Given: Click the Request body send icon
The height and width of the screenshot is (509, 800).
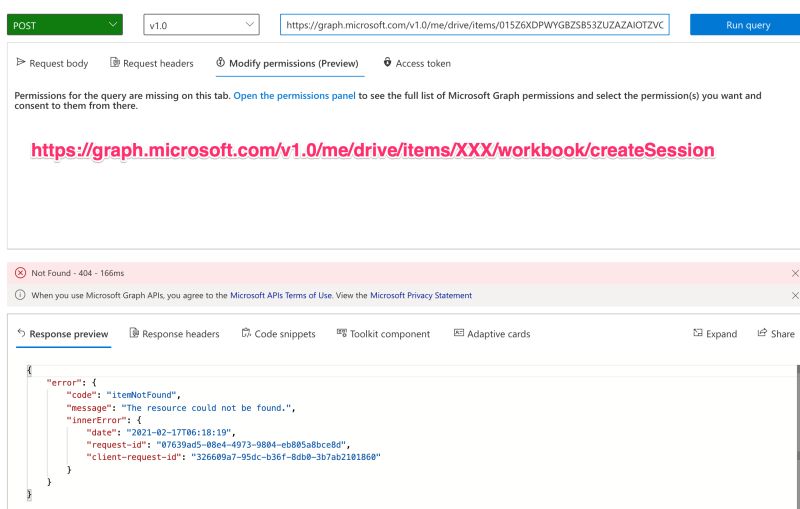Looking at the screenshot, I should (21, 62).
